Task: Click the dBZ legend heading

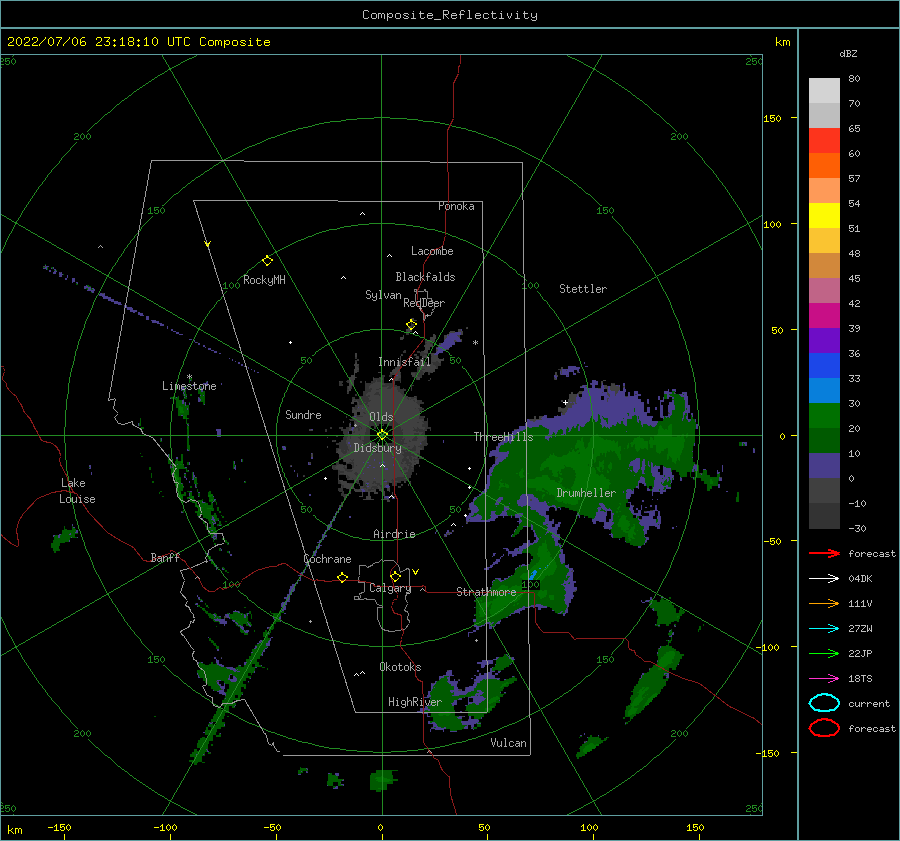Action: coord(848,54)
